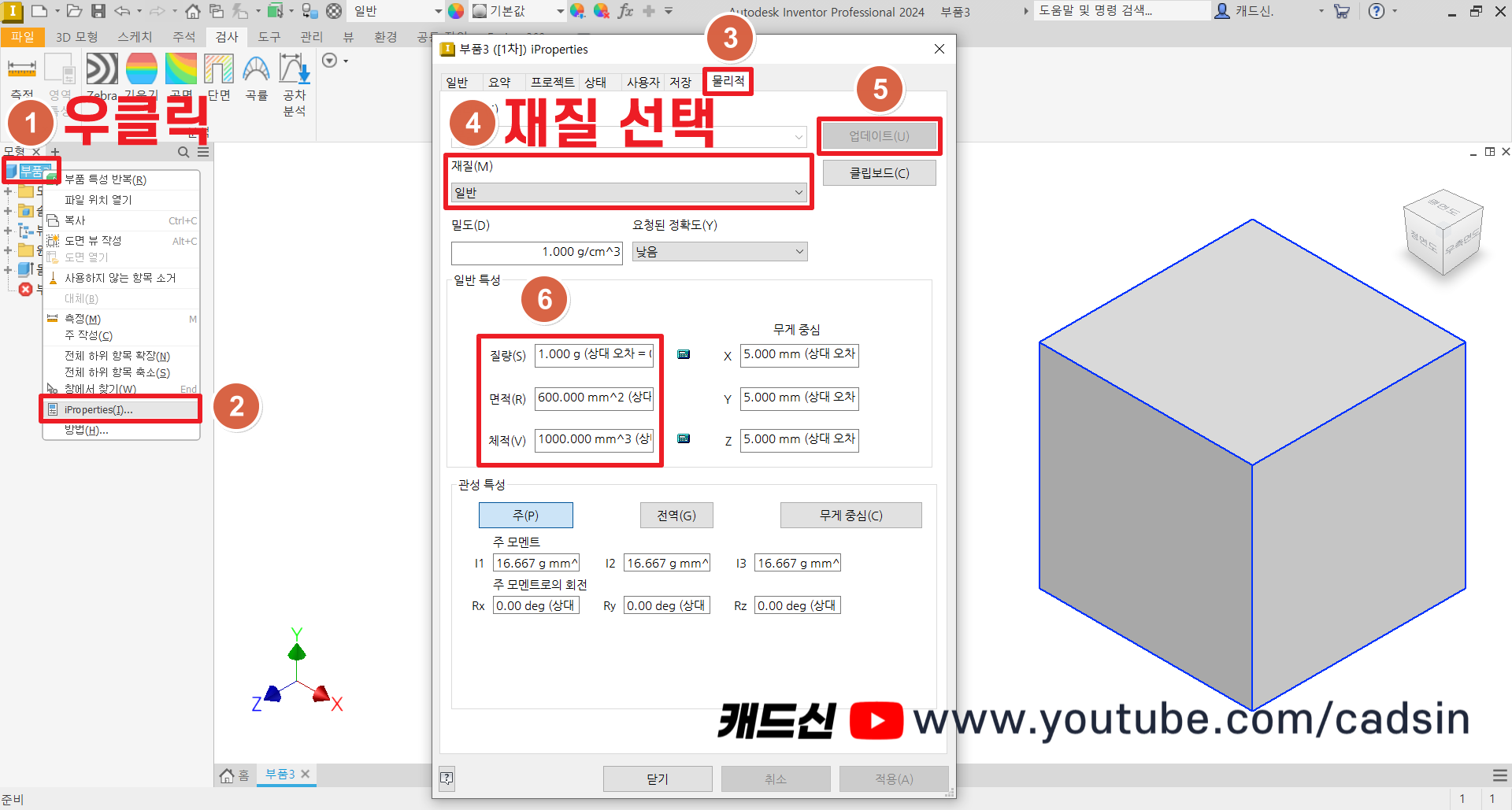
Task: Open the color wheel appearance browser icon
Action: click(x=456, y=11)
